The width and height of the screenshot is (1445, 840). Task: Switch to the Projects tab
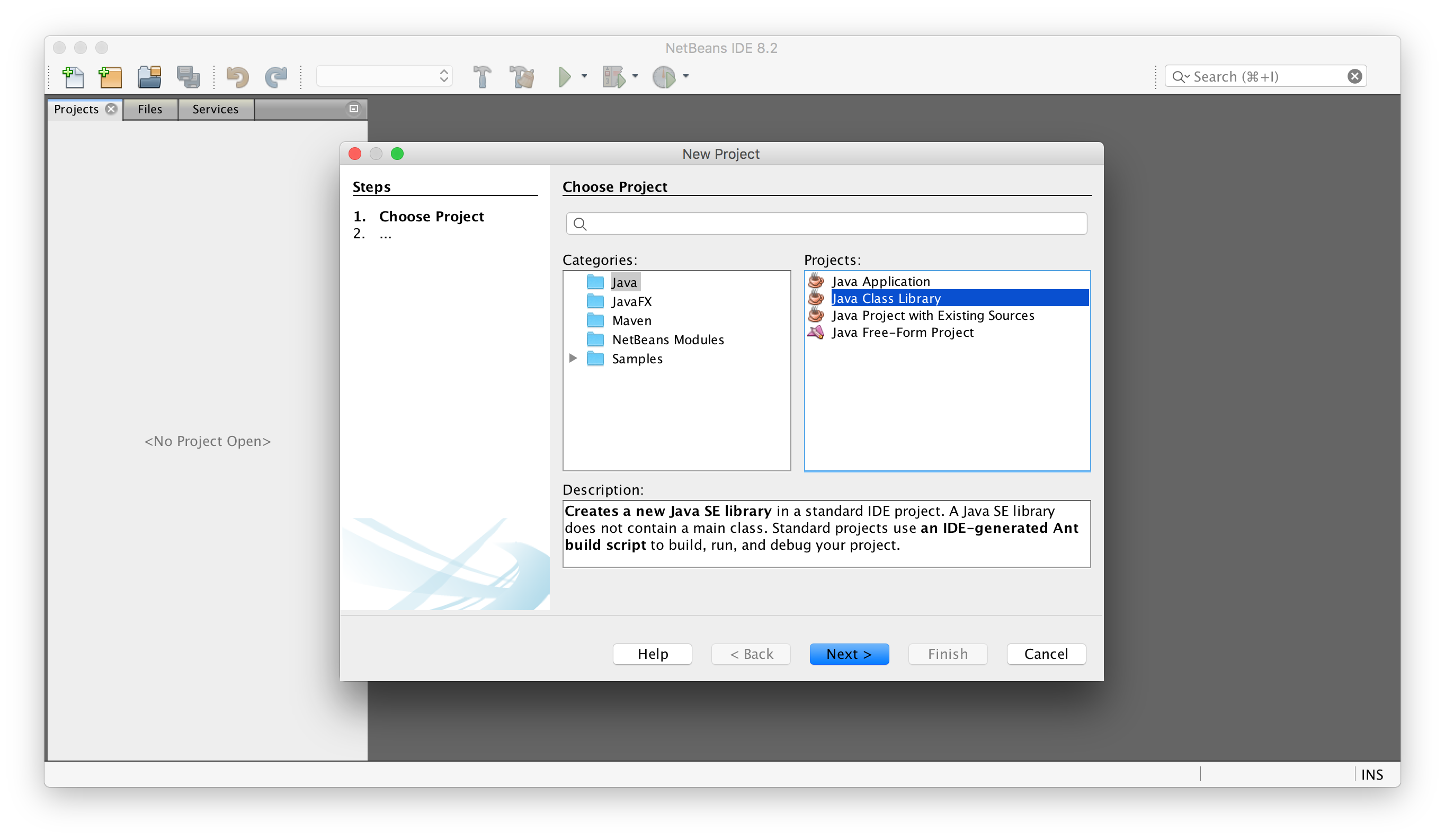pyautogui.click(x=76, y=109)
